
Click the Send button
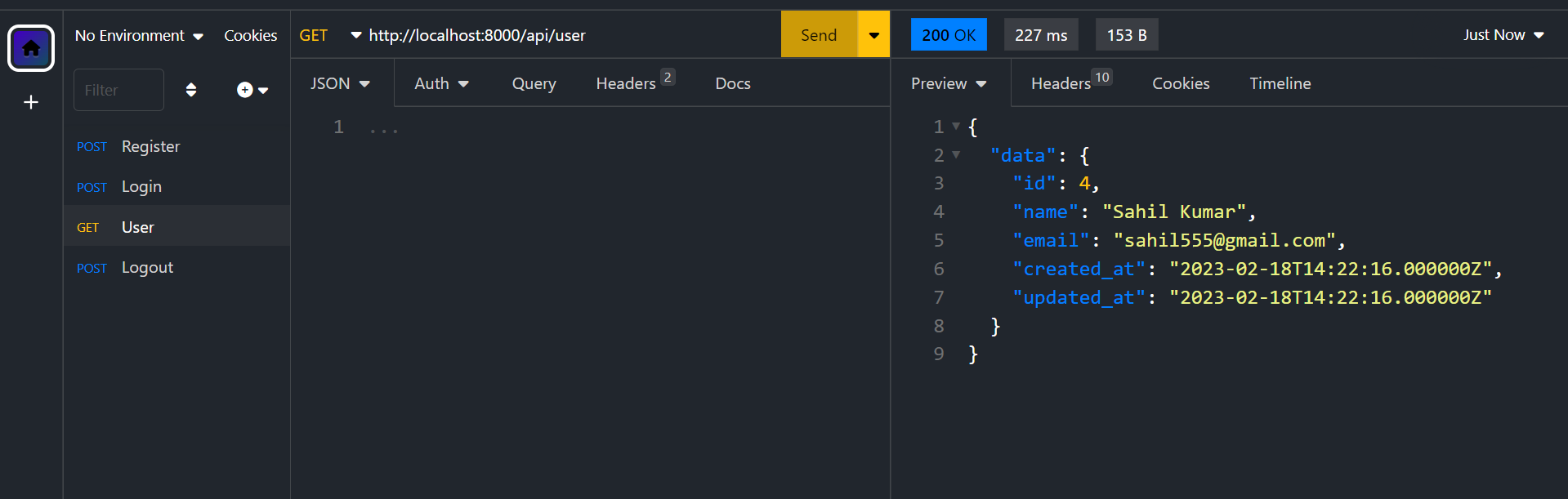coord(819,35)
